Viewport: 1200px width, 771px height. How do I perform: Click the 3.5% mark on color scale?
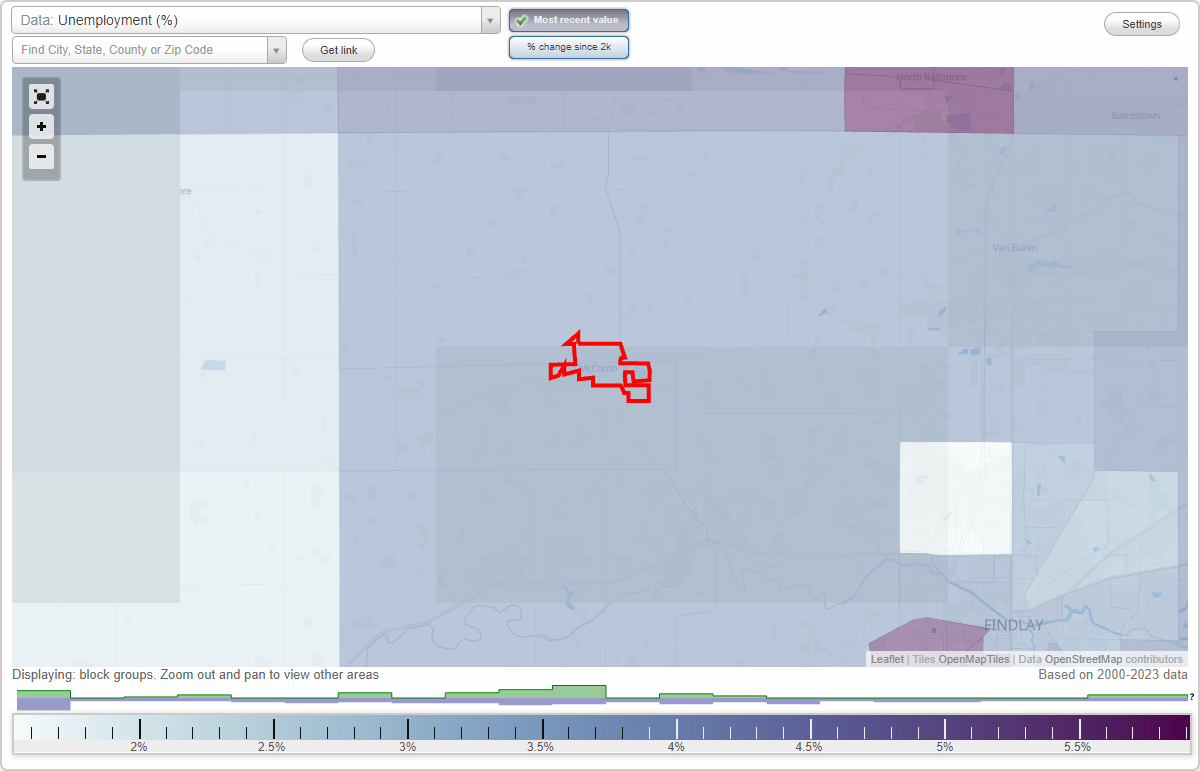pyautogui.click(x=541, y=747)
